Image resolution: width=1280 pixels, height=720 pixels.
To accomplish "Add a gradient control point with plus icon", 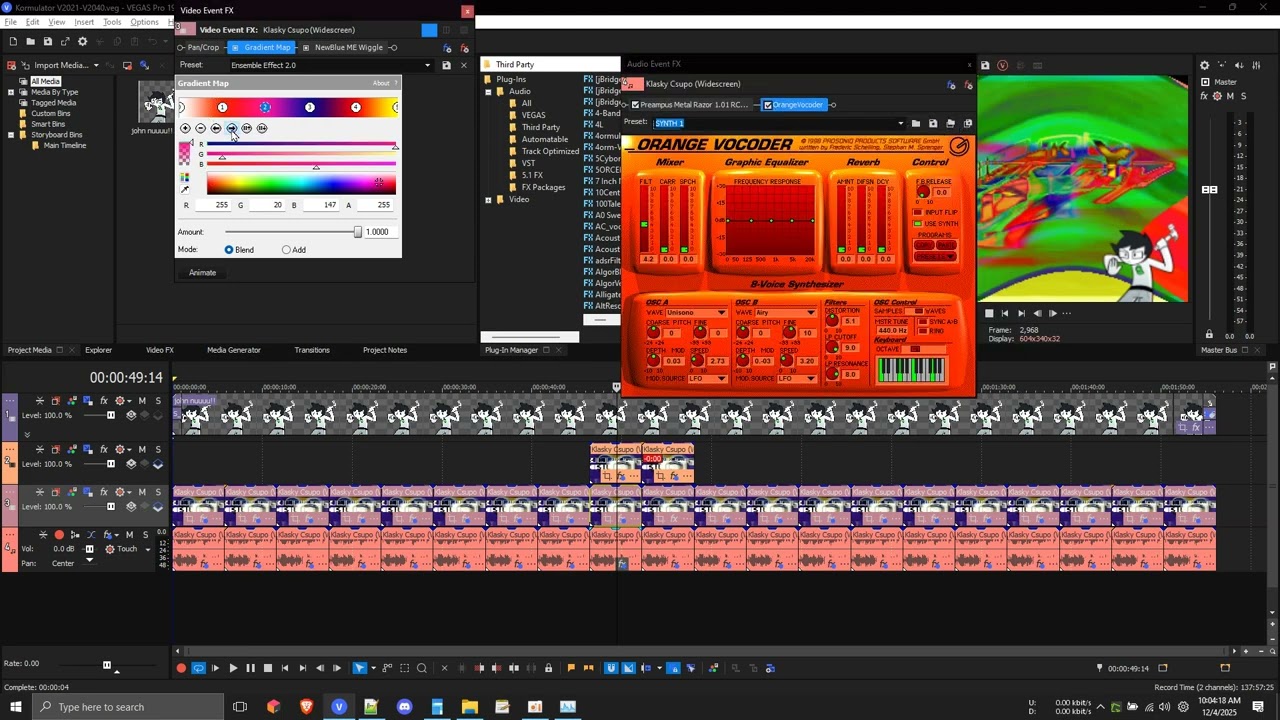I will [x=185, y=128].
